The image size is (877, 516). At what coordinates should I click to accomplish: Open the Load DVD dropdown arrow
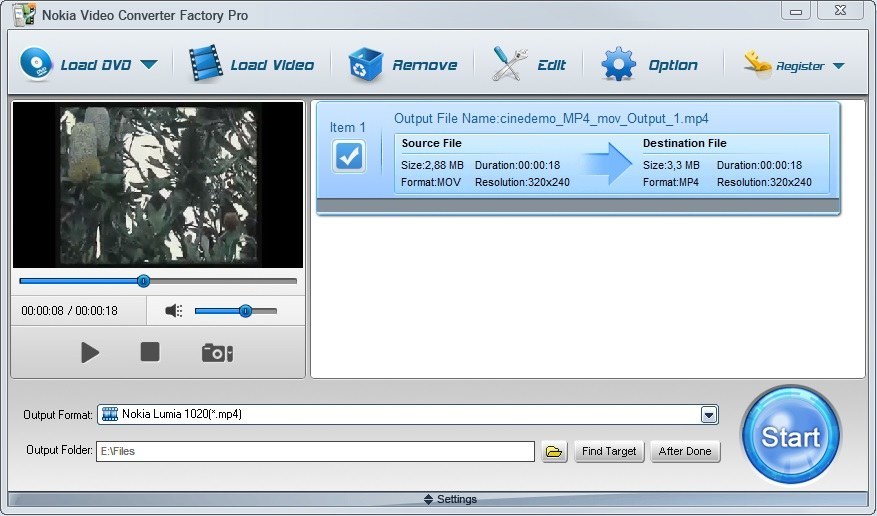(149, 65)
